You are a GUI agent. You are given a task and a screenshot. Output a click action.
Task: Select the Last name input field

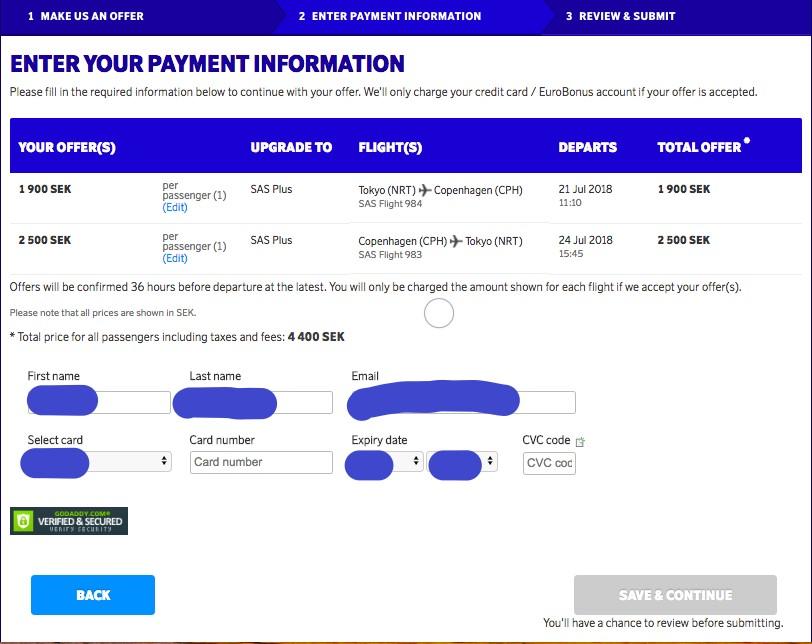[261, 402]
